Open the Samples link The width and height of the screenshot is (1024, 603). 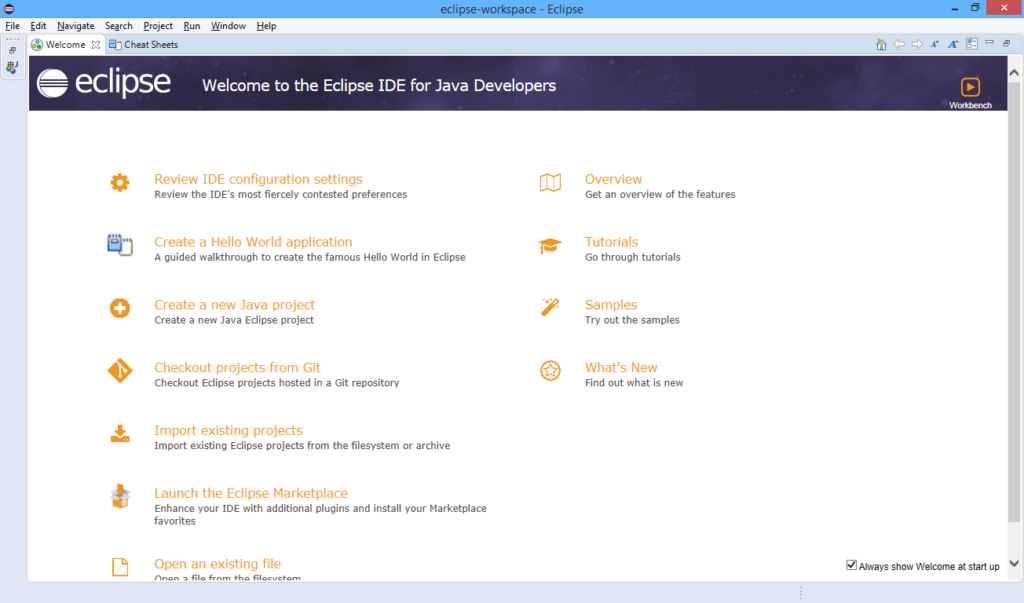coord(611,304)
